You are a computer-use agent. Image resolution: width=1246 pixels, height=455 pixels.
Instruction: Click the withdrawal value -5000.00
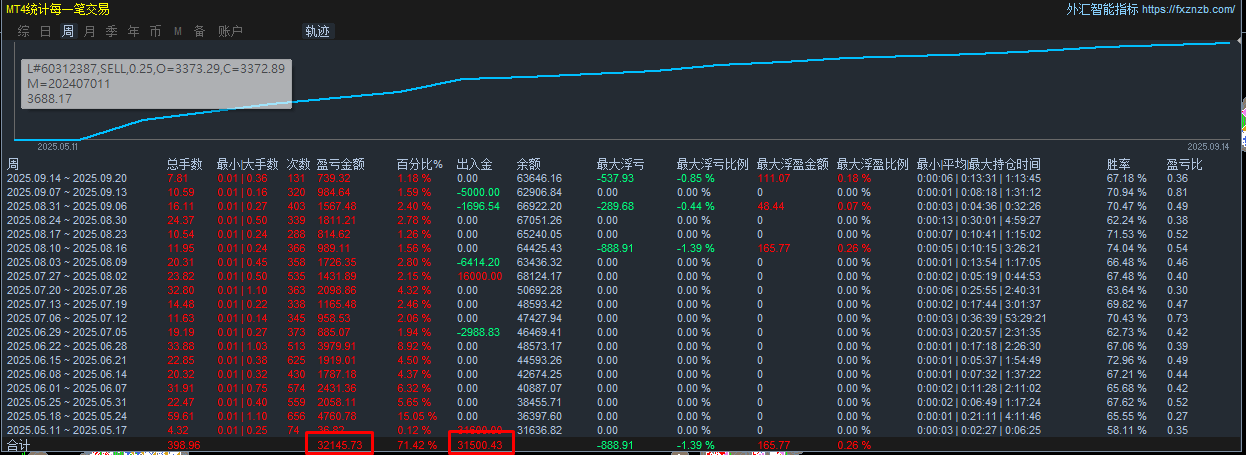pyautogui.click(x=478, y=192)
